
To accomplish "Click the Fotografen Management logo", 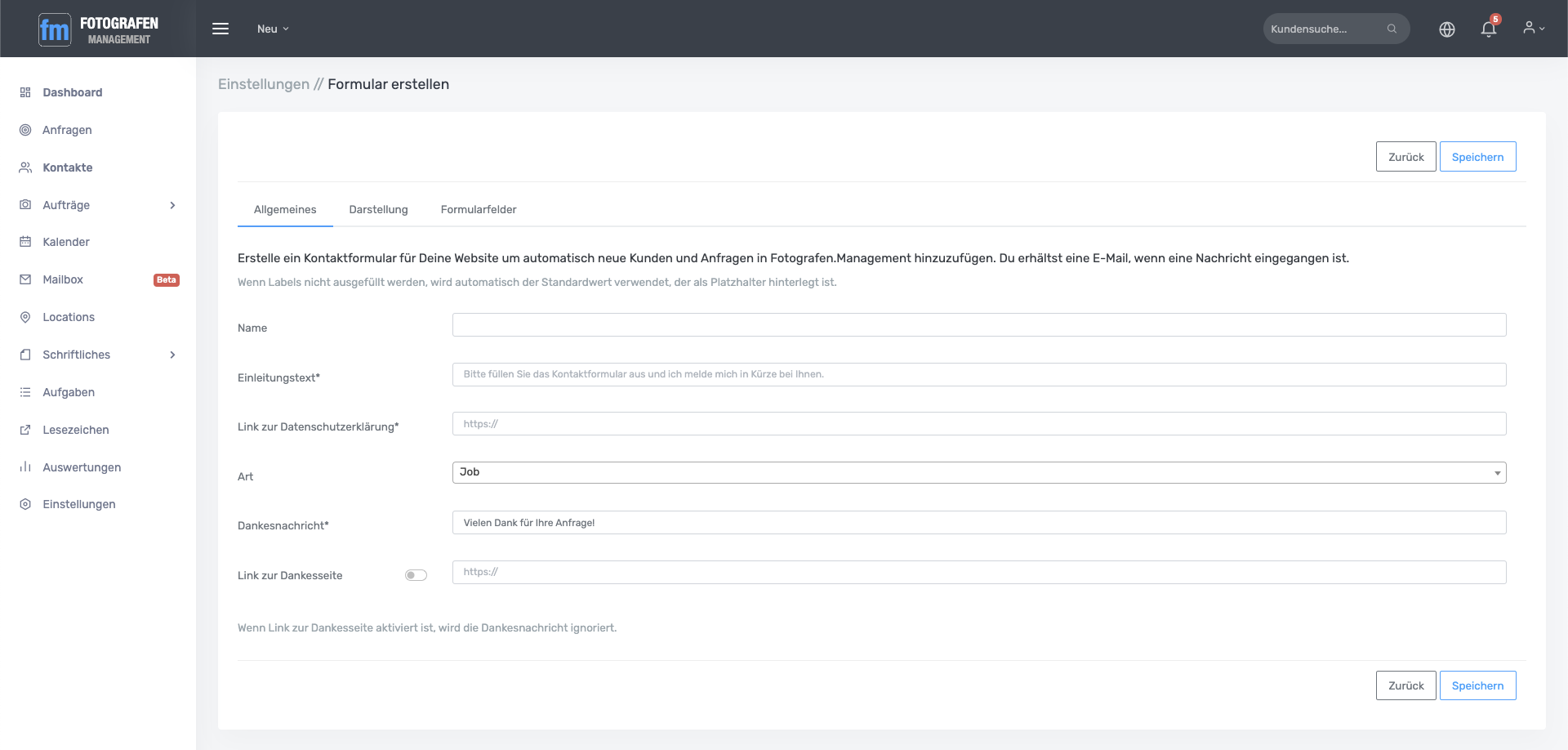I will point(98,29).
